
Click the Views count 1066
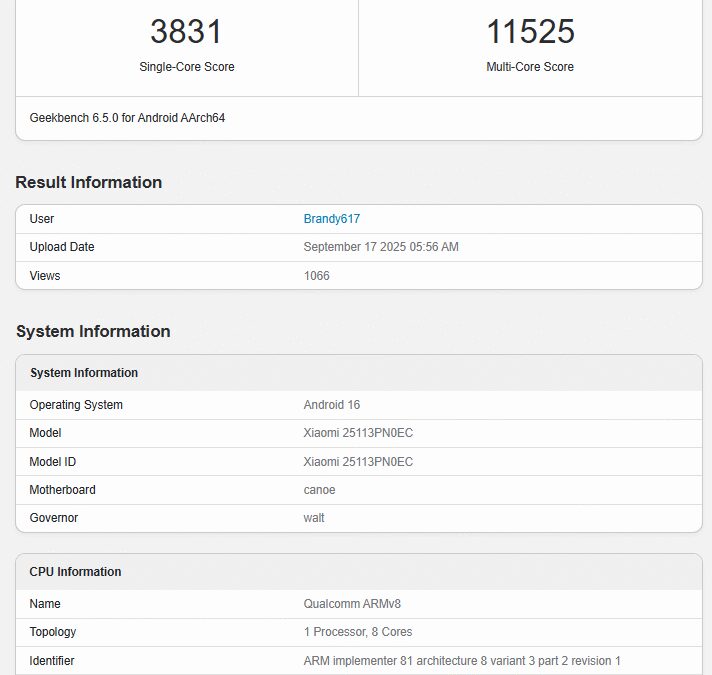tap(316, 275)
